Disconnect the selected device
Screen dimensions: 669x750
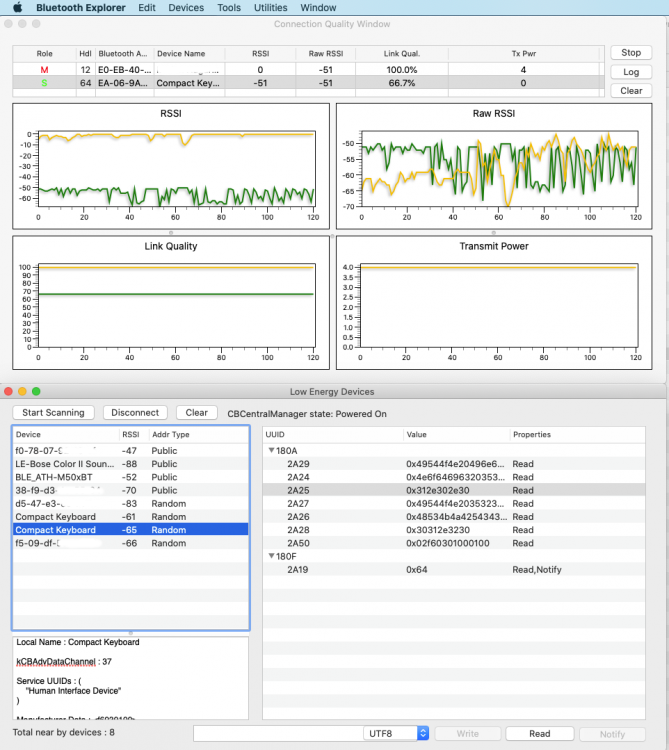click(135, 412)
